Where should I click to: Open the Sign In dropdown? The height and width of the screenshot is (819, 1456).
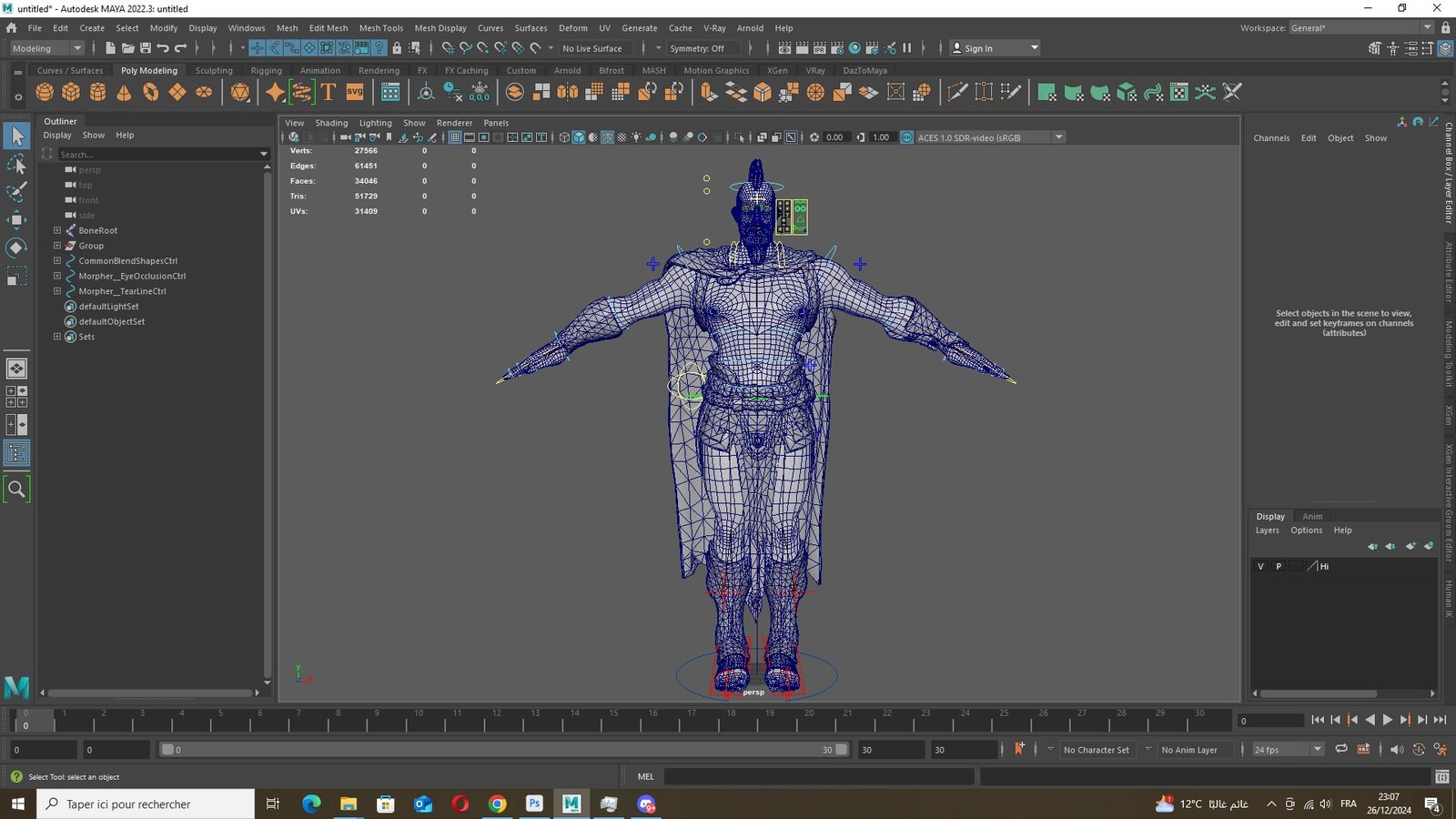(x=995, y=48)
